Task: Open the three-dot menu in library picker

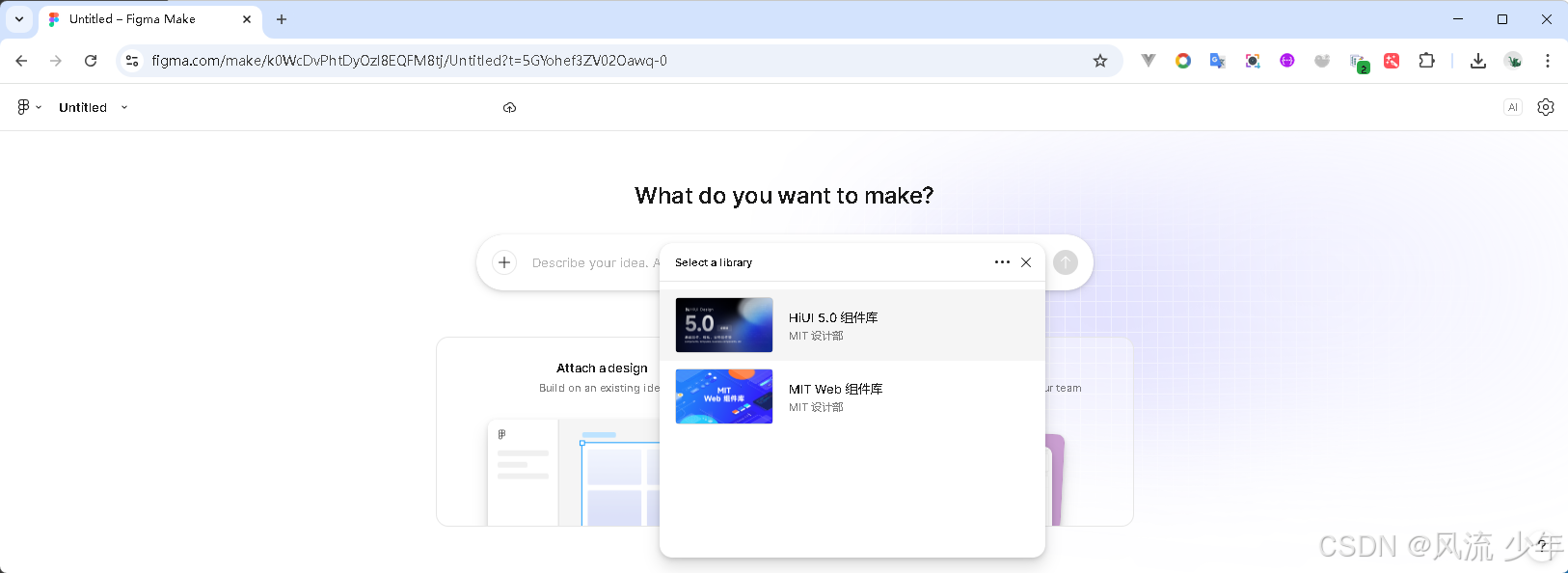Action: point(1002,262)
